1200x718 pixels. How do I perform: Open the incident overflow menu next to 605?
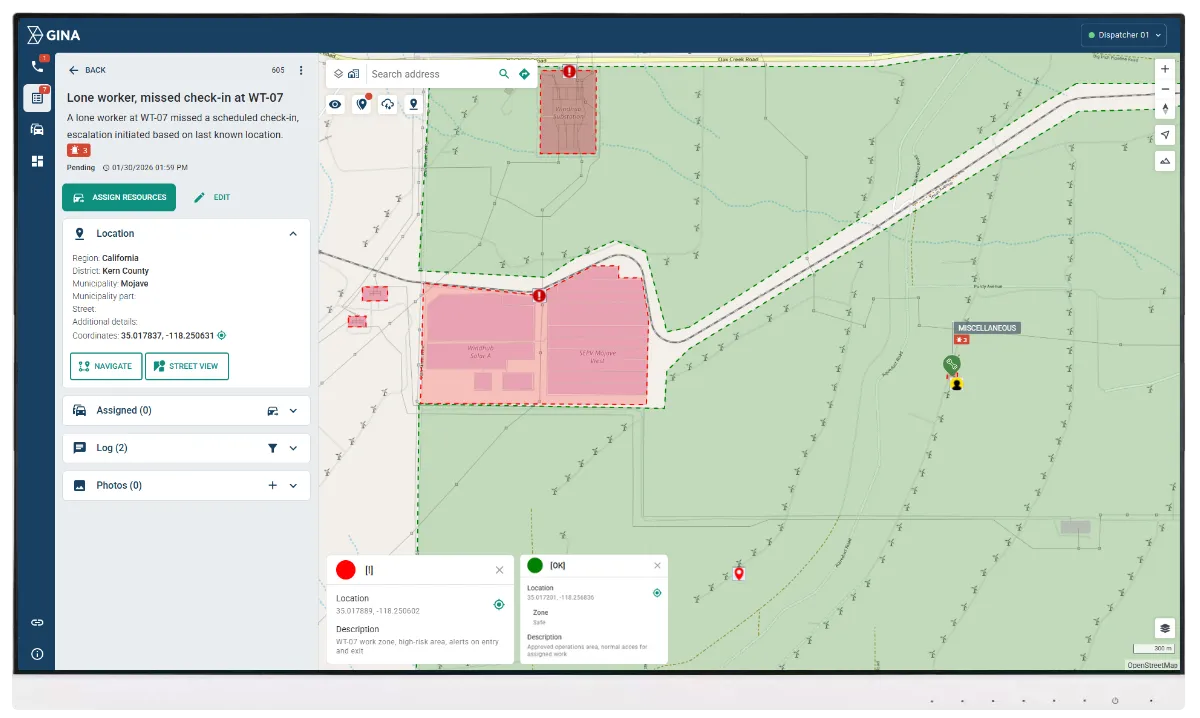tap(301, 70)
